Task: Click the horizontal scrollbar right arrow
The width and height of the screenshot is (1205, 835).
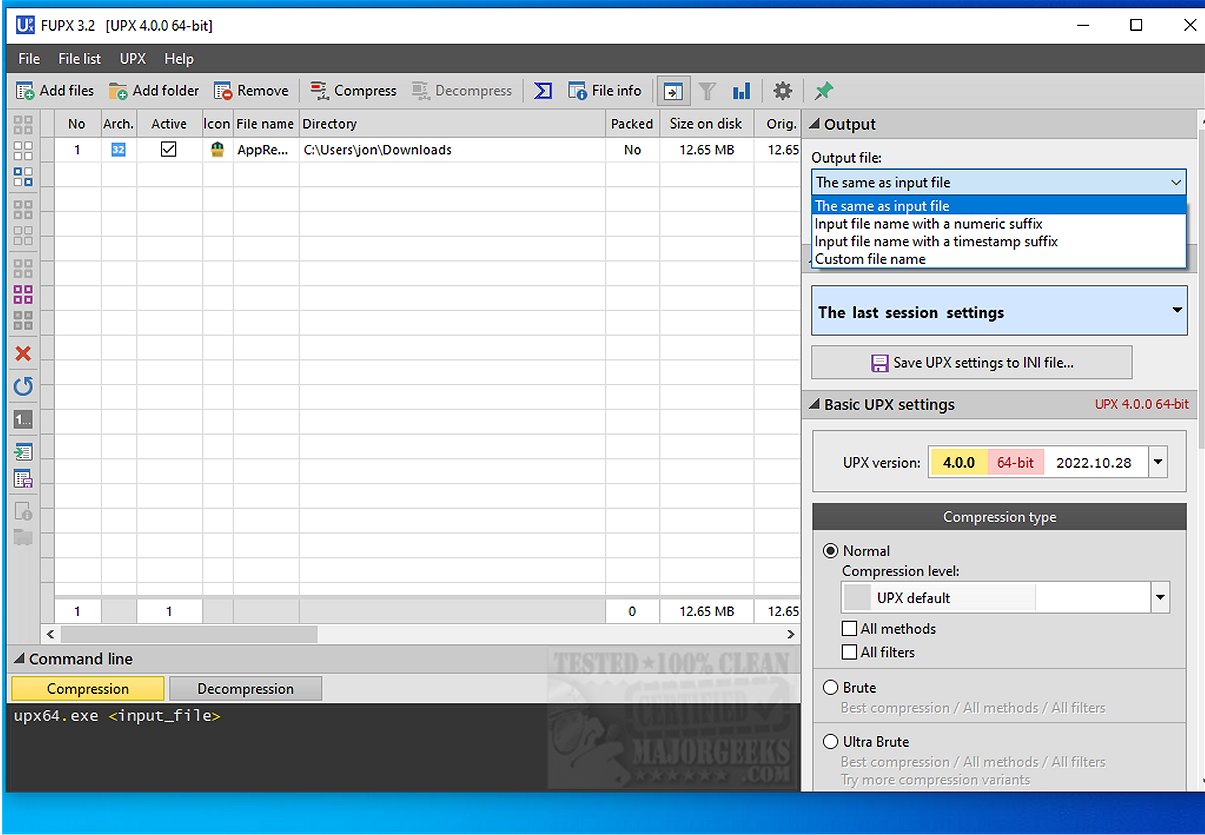Action: tap(791, 634)
